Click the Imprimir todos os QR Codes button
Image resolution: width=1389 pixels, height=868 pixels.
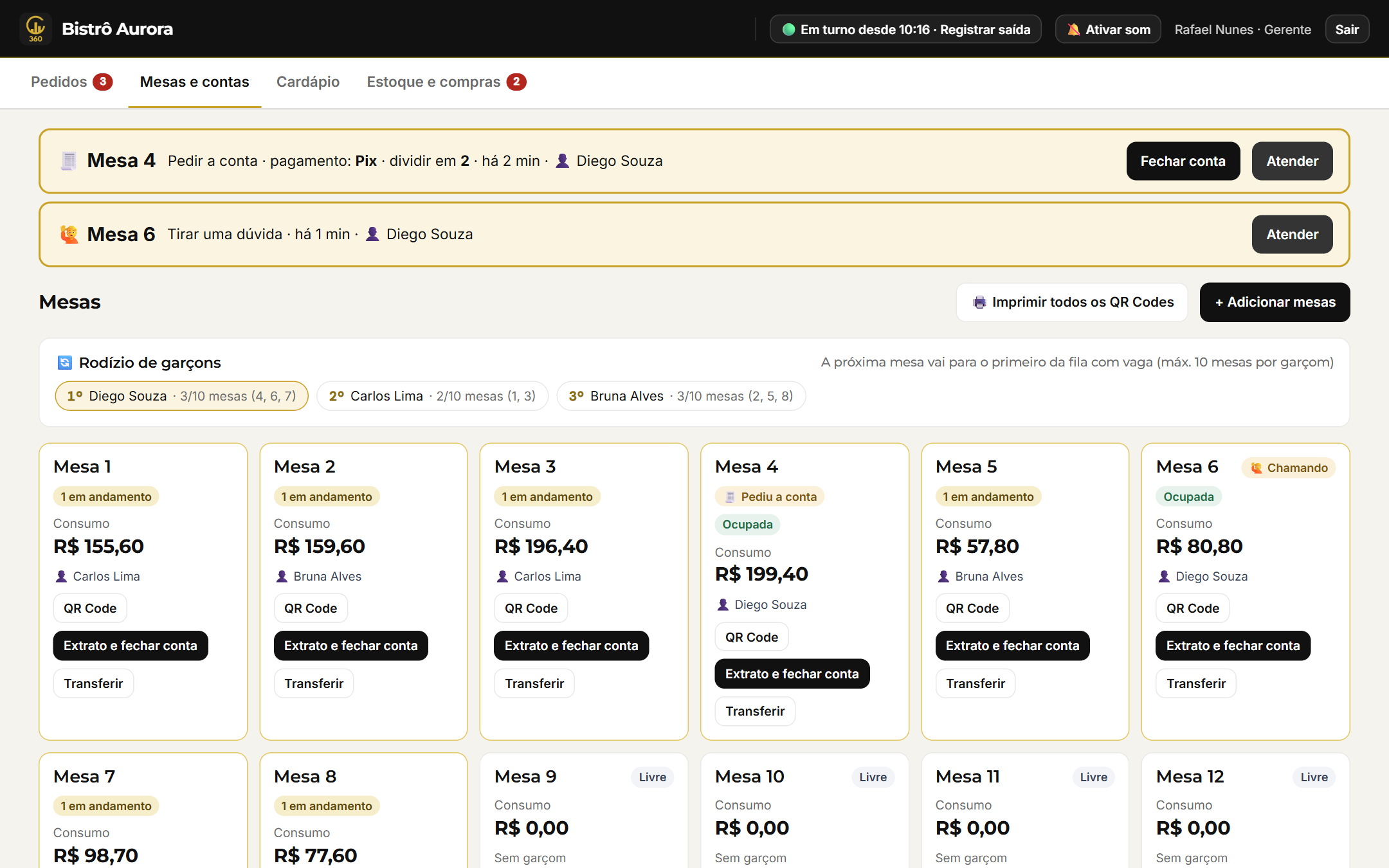pyautogui.click(x=1072, y=302)
